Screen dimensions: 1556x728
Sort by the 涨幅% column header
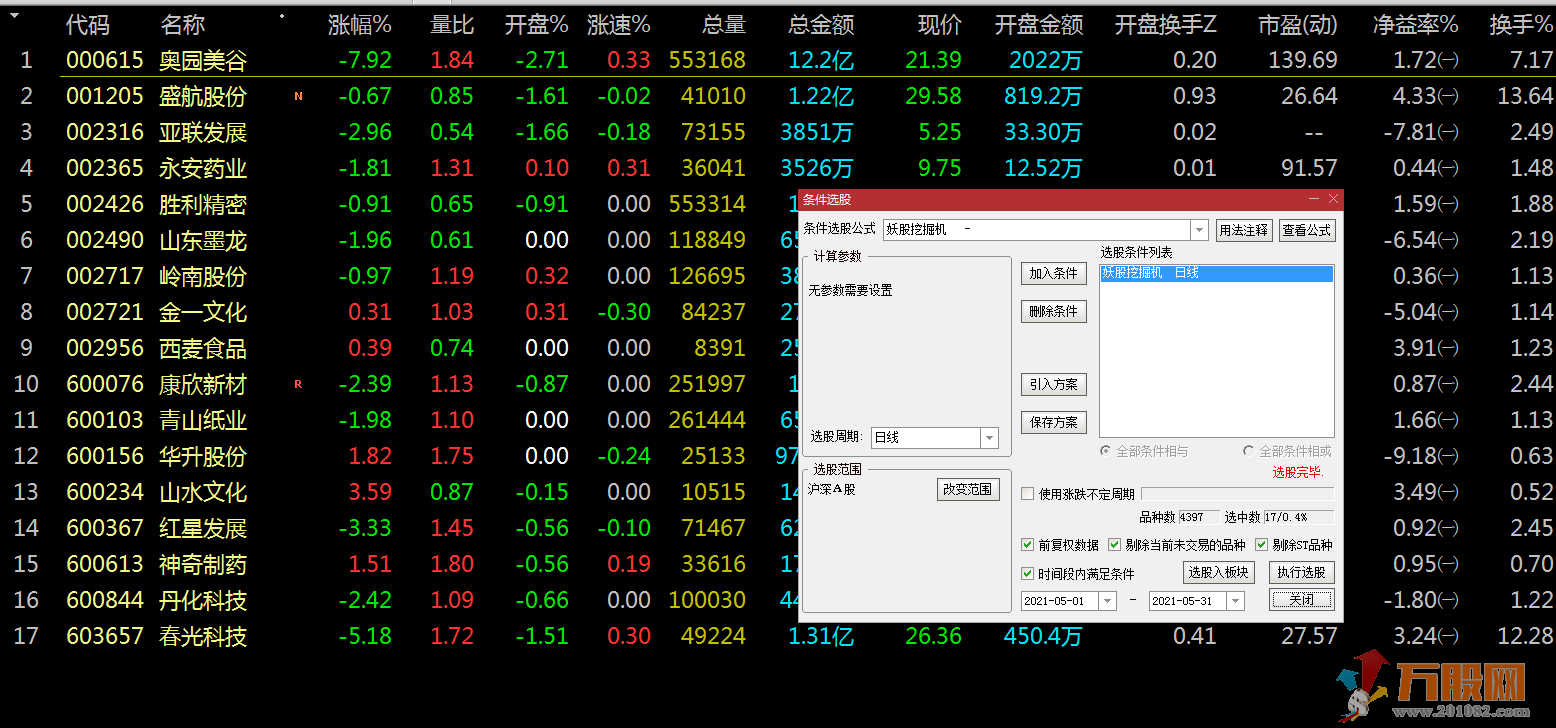(360, 25)
